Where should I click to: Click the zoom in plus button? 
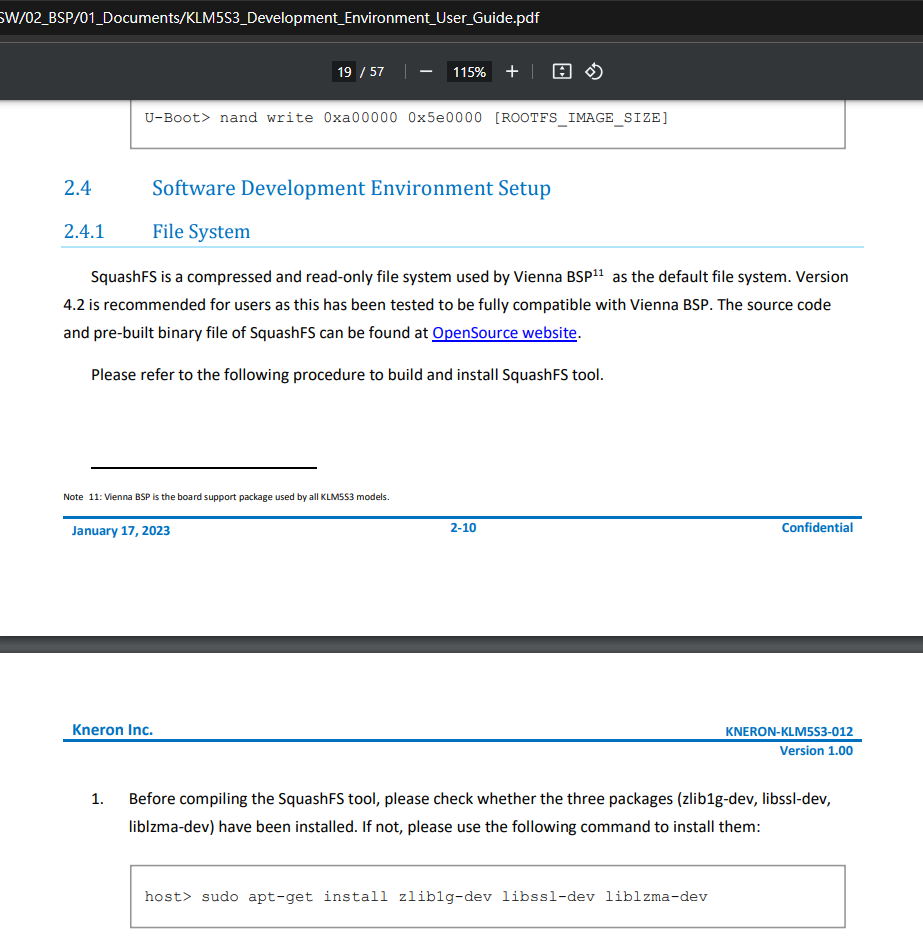(x=512, y=72)
